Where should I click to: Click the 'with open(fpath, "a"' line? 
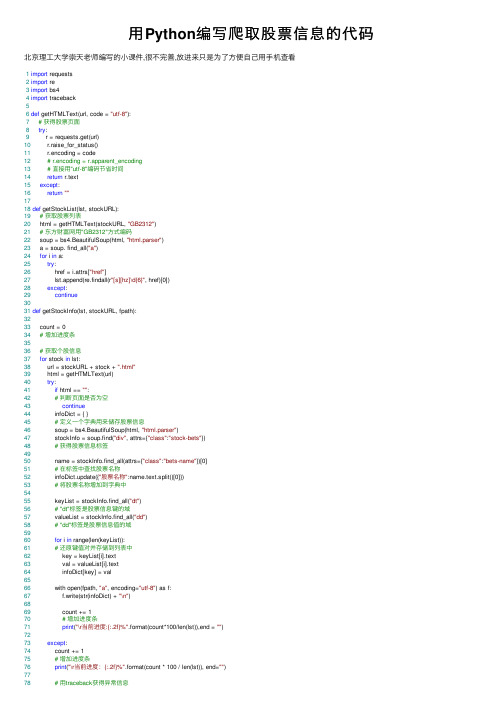[113, 588]
